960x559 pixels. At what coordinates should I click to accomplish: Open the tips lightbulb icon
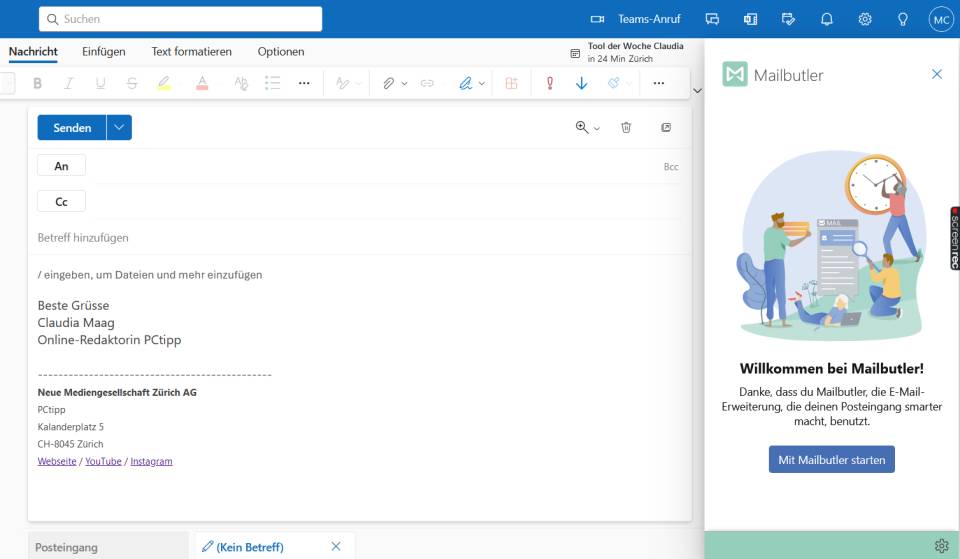[x=903, y=19]
